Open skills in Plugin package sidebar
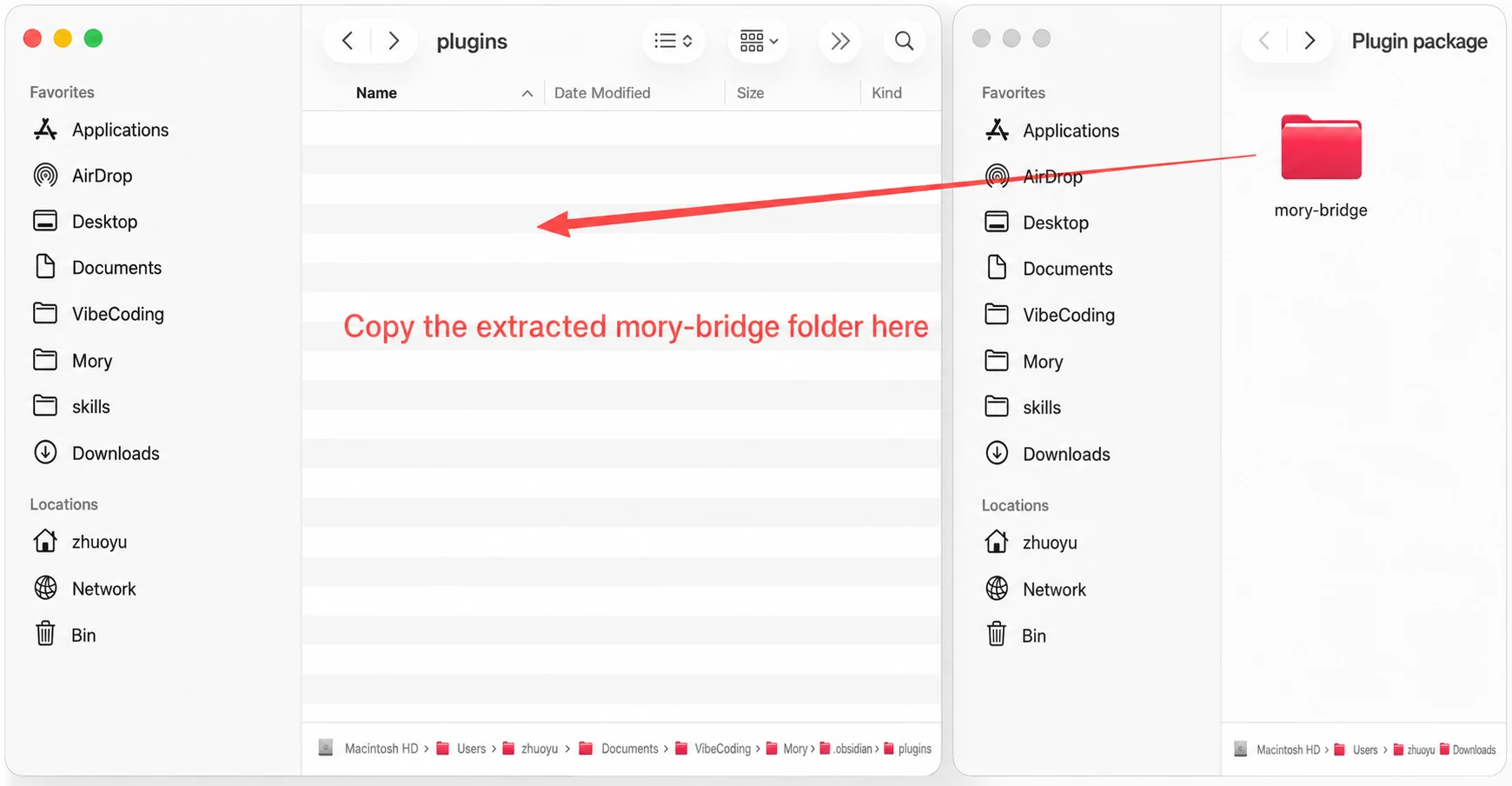 pos(1023,408)
